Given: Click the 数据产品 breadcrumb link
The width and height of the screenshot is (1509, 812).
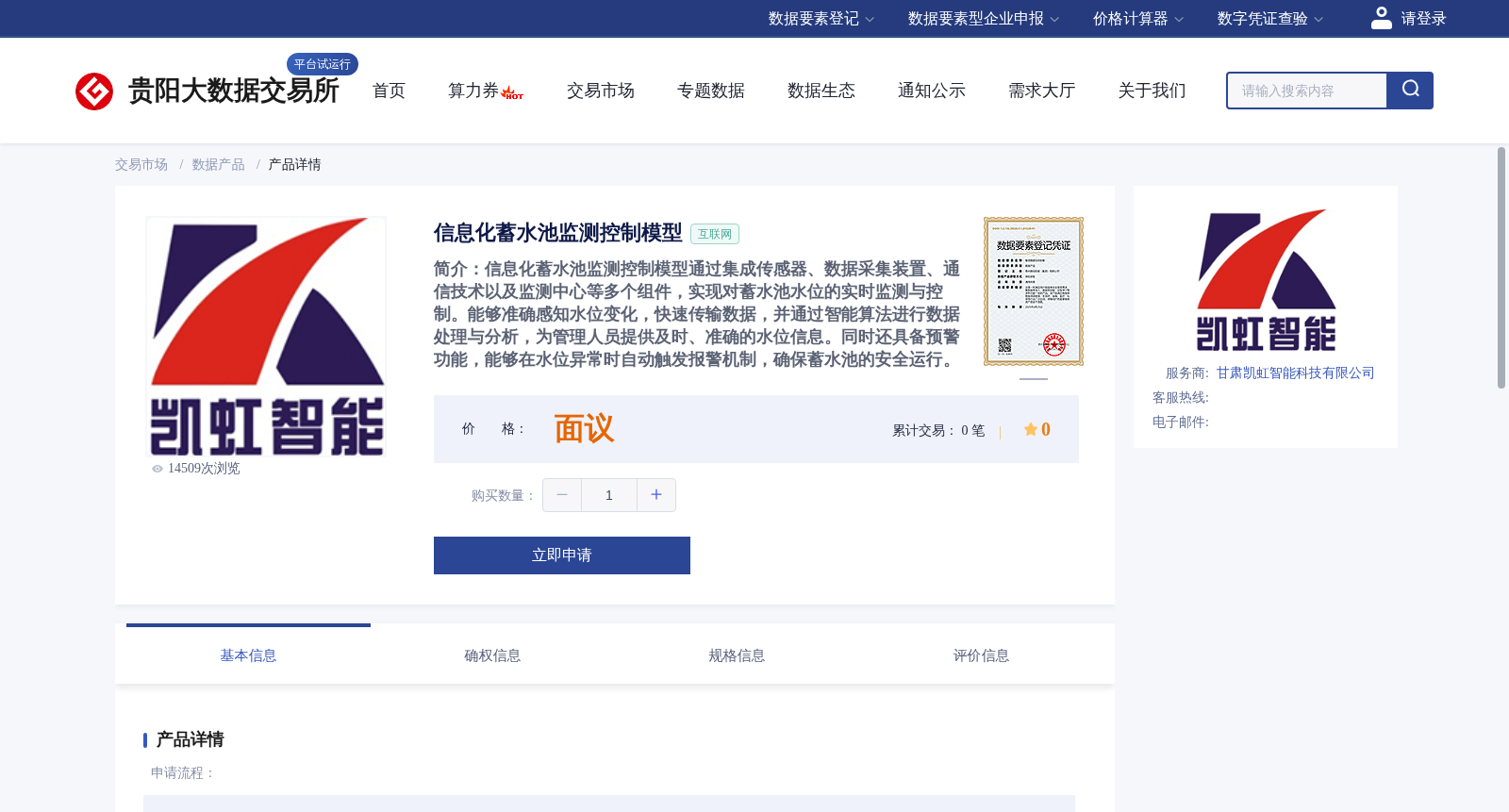Looking at the screenshot, I should [219, 165].
